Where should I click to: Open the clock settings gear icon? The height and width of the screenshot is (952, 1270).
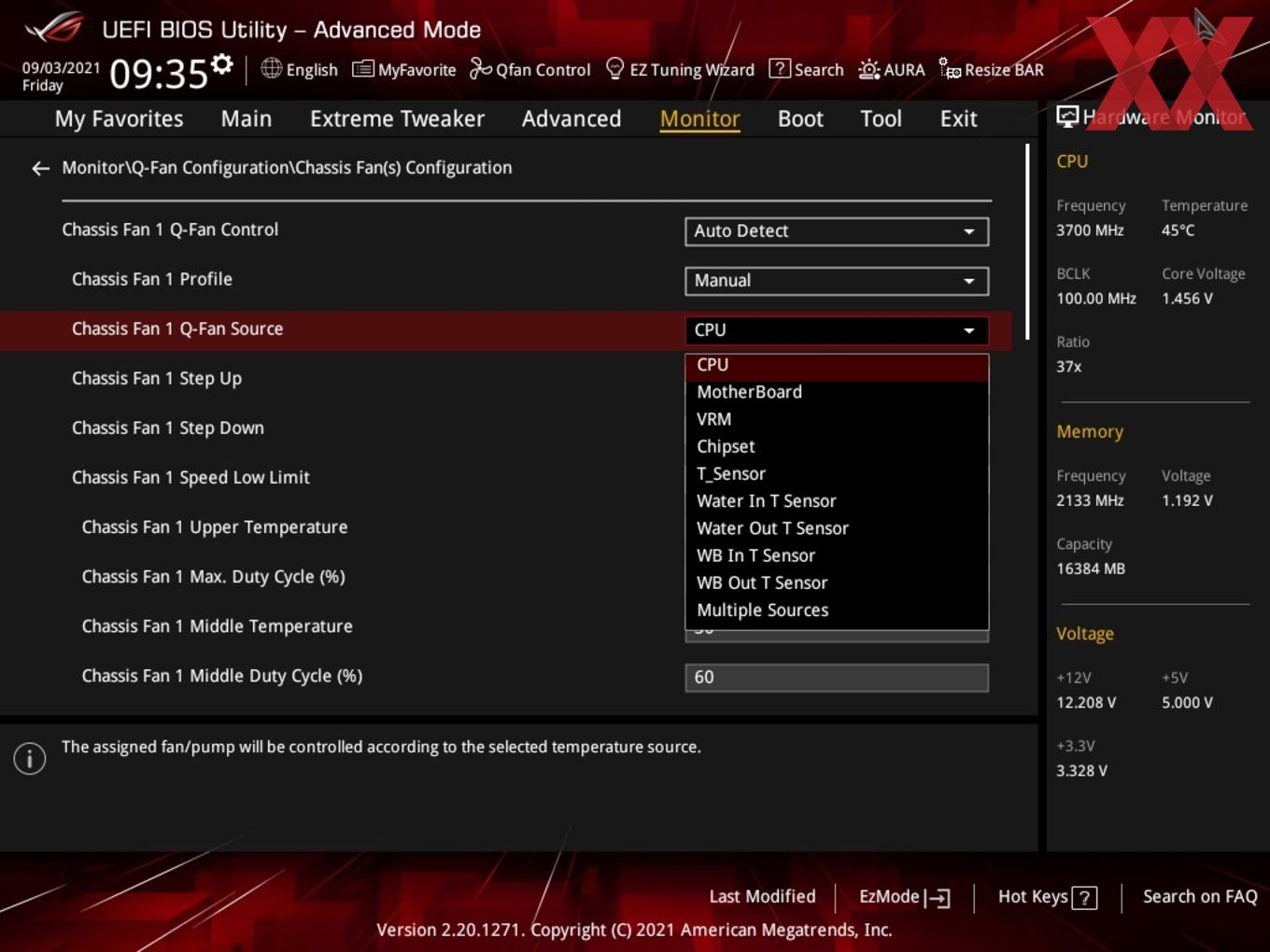point(221,63)
